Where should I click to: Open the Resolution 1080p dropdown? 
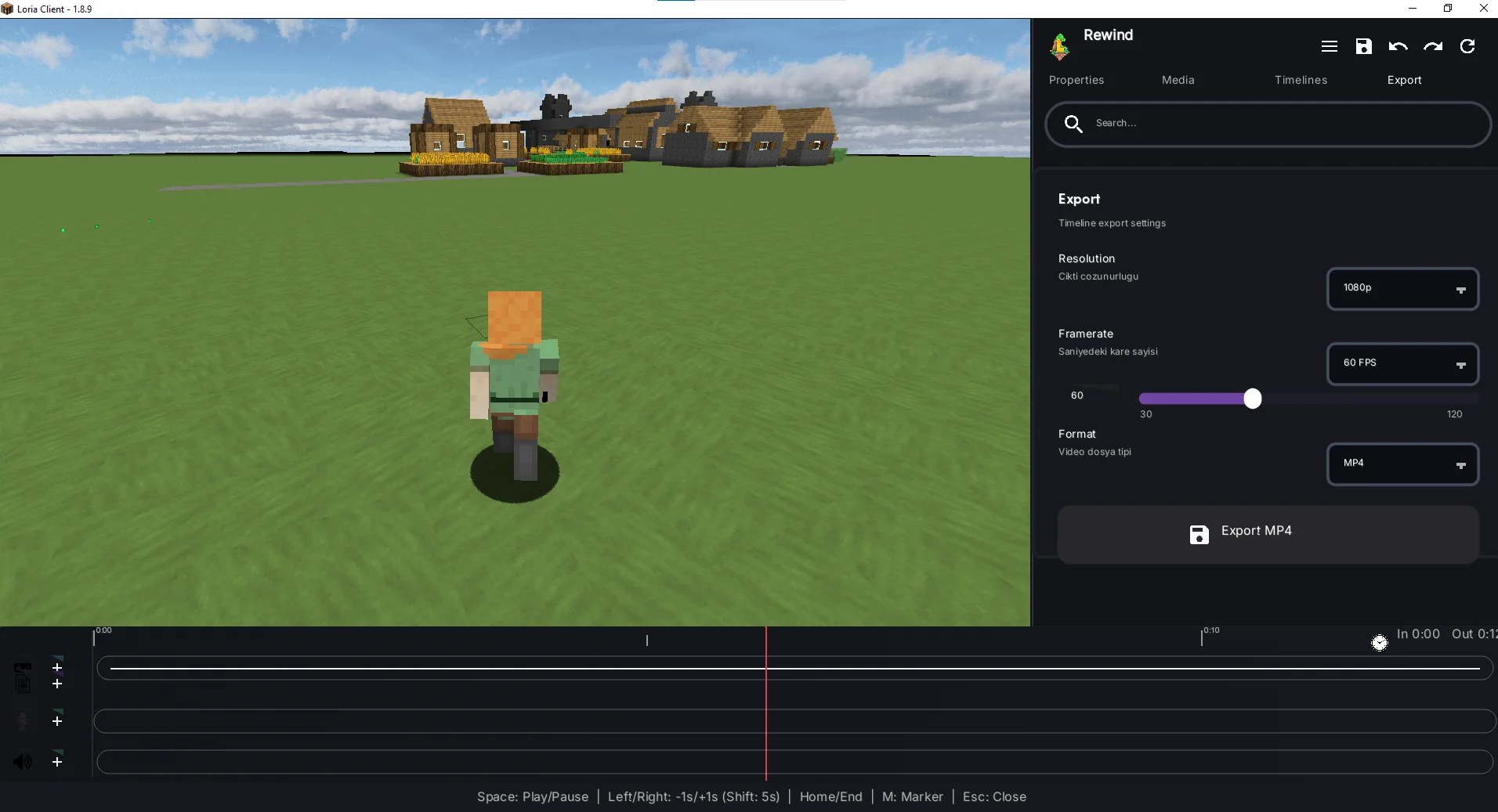point(1402,289)
